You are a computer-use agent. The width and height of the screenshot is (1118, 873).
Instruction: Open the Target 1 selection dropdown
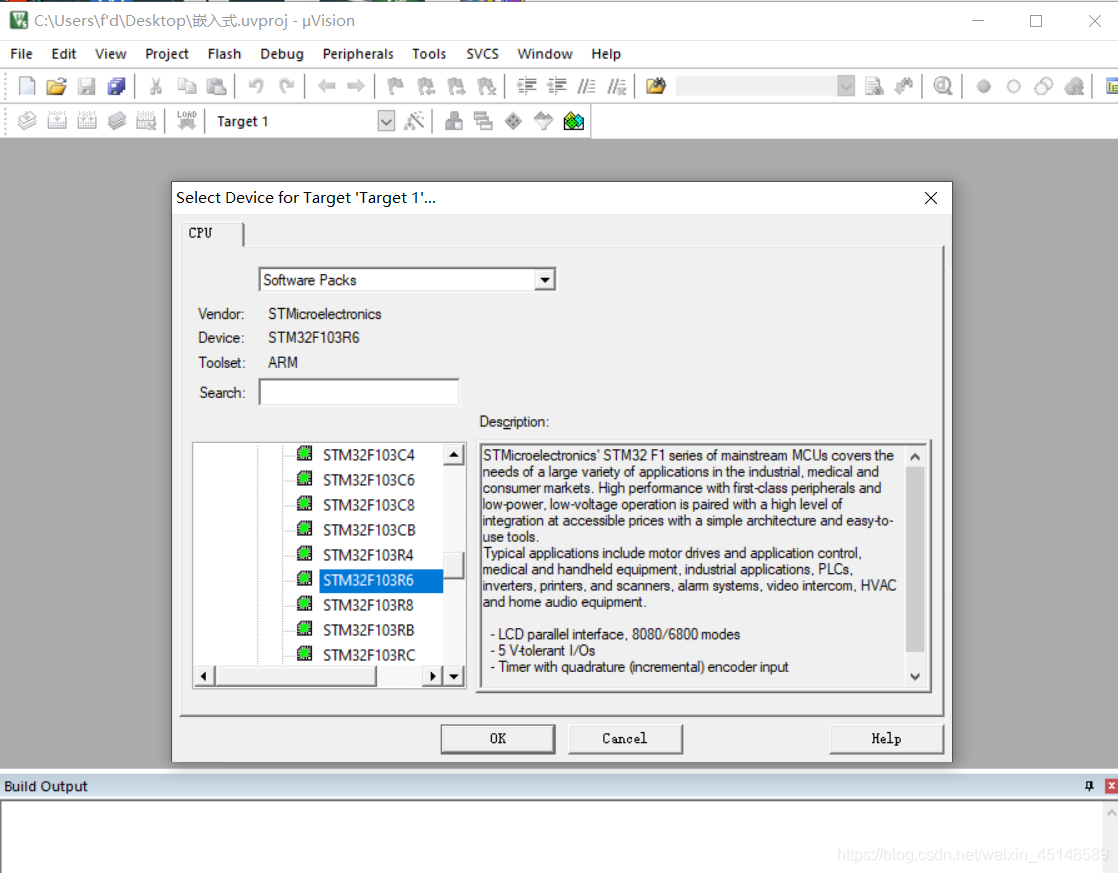click(x=386, y=121)
